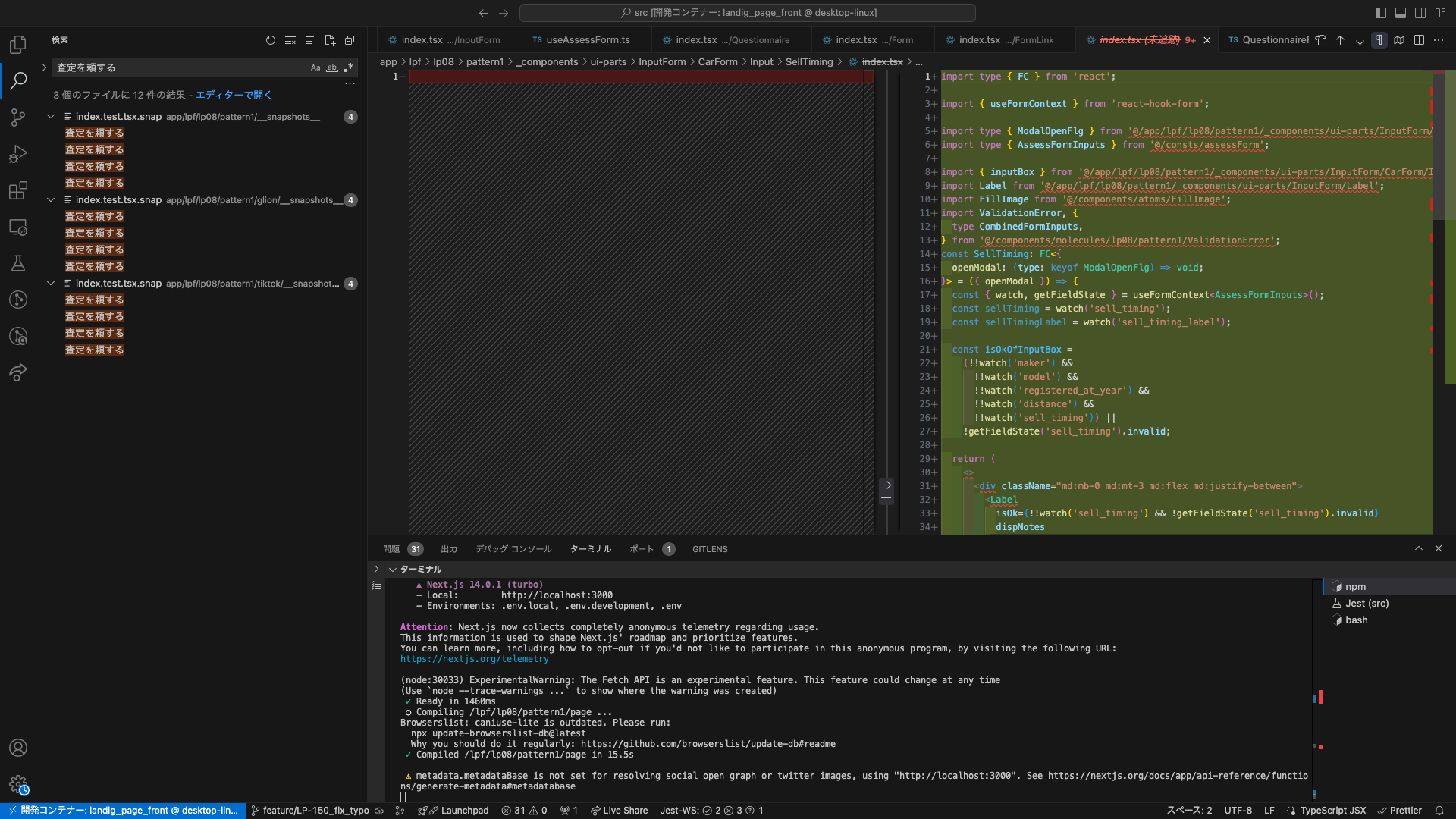Viewport: 1456px width, 819px height.
Task: Open the Run and Debug view
Action: point(18,154)
